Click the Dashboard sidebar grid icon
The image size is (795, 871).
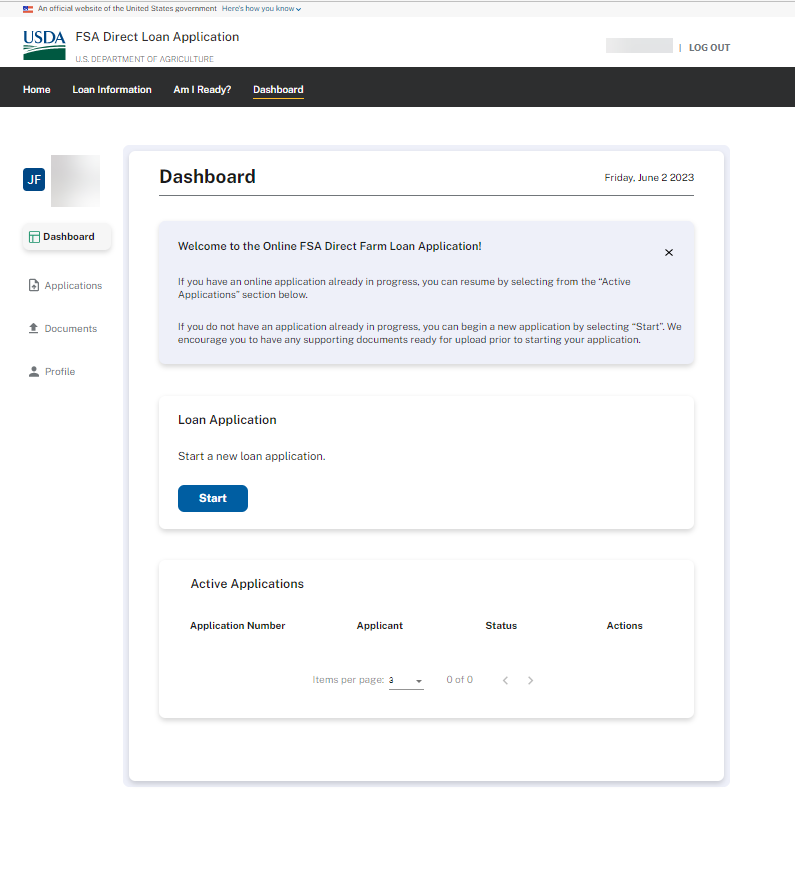34,237
